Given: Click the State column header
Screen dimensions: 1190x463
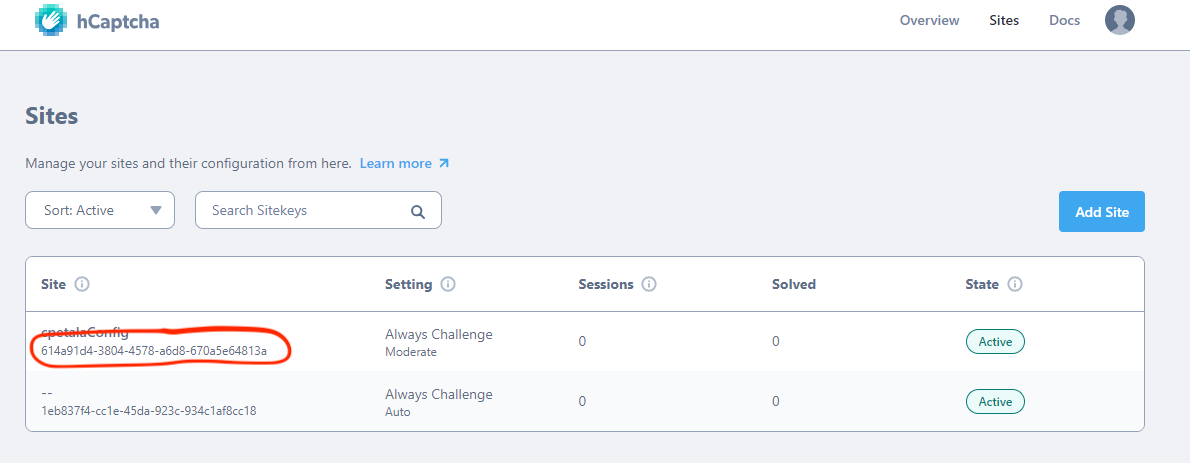Looking at the screenshot, I should click(x=982, y=285).
